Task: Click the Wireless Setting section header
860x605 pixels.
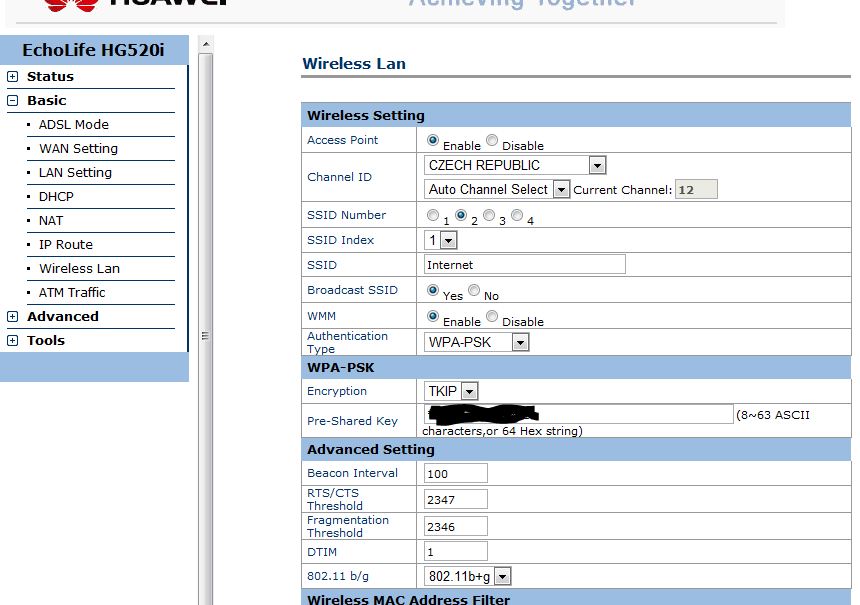Action: pyautogui.click(x=576, y=115)
